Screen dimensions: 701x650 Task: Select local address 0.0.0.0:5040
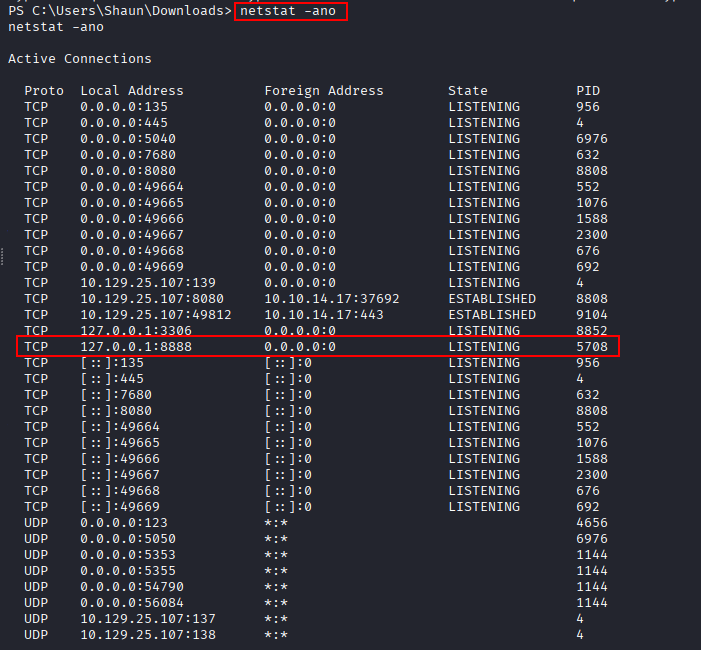pyautogui.click(x=128, y=139)
